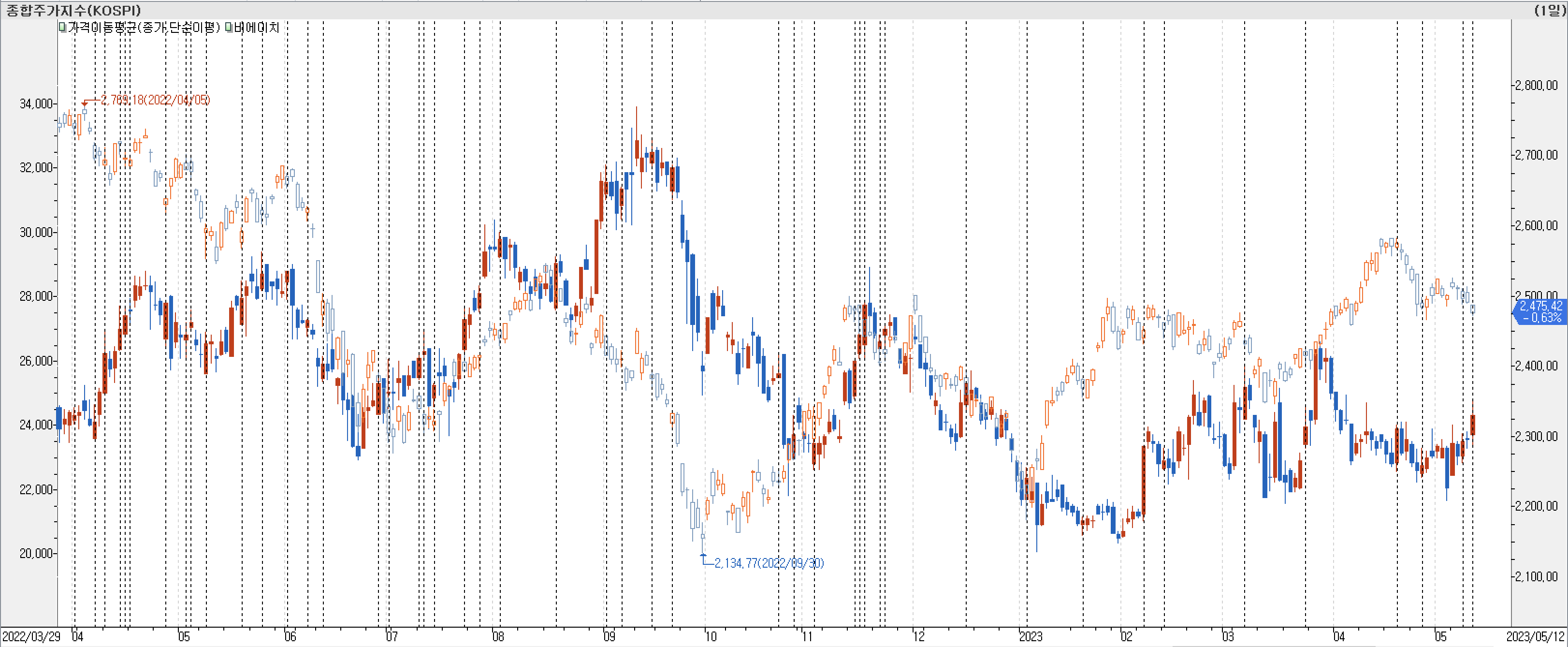
Task: Select the 비에이치 overlay legend label
Action: tap(256, 28)
